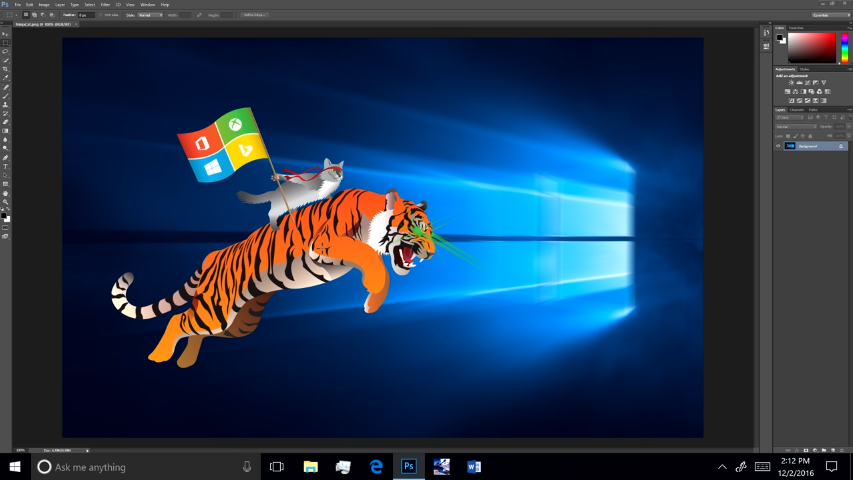The image size is (853, 480).
Task: Switch to the Channels tab
Action: tap(797, 110)
